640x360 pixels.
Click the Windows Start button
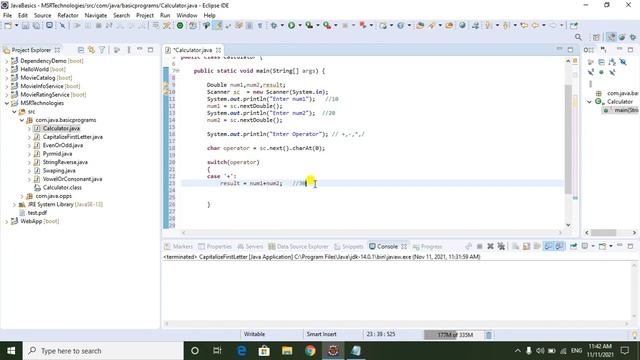(x=11, y=351)
